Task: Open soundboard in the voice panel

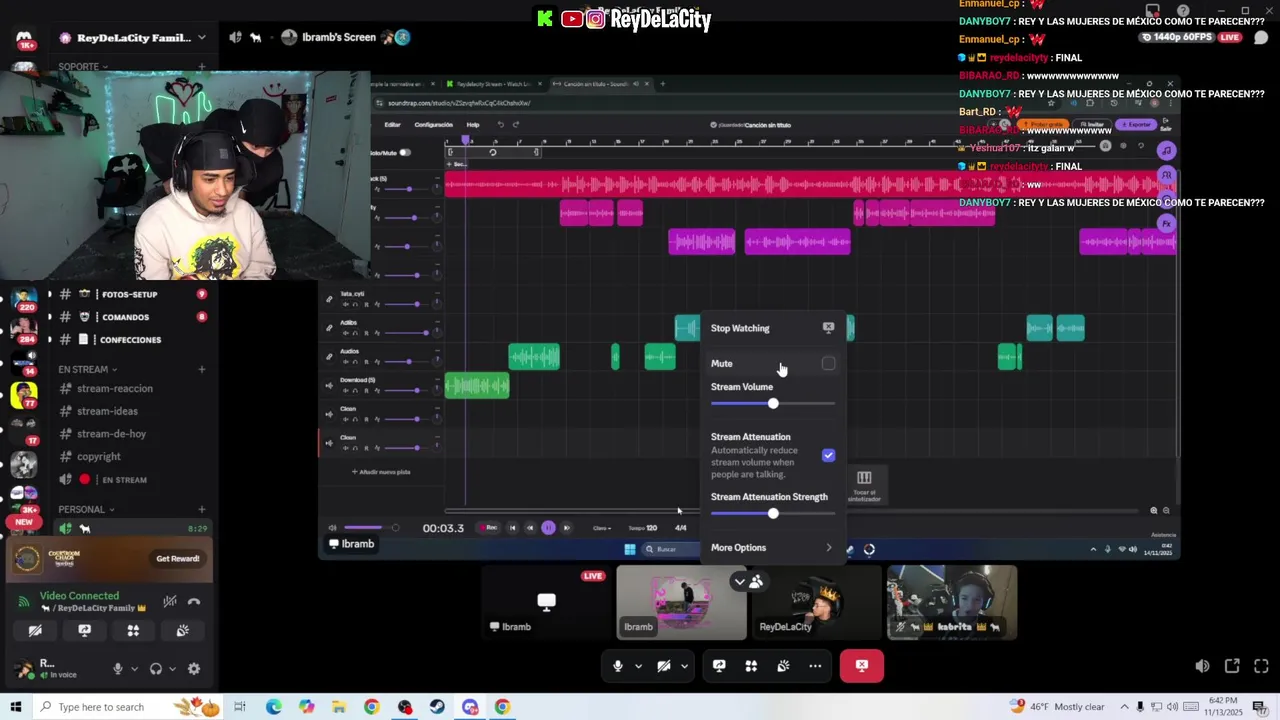Action: [182, 631]
